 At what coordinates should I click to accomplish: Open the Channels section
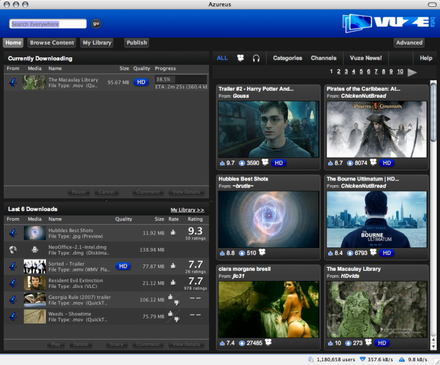click(323, 58)
